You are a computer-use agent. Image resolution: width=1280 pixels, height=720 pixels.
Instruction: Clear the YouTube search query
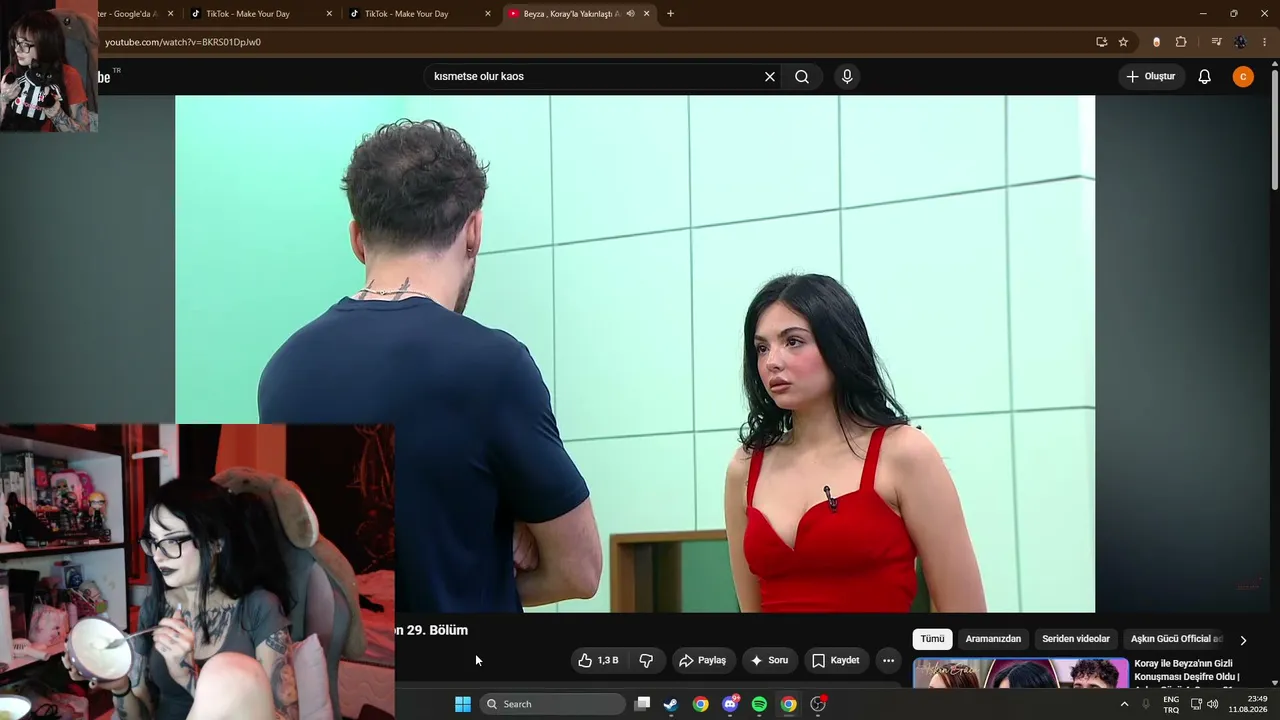[x=770, y=77]
